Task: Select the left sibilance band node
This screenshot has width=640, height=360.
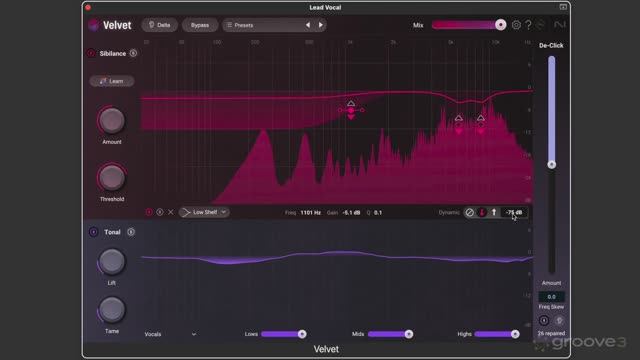Action: pos(459,125)
